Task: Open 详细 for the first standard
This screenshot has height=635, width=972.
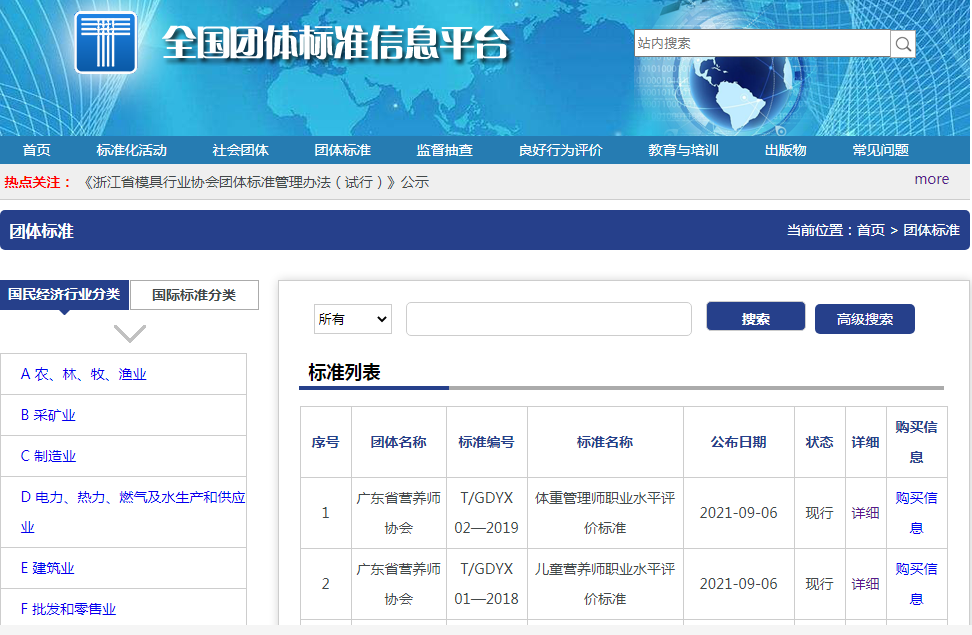Action: point(865,512)
